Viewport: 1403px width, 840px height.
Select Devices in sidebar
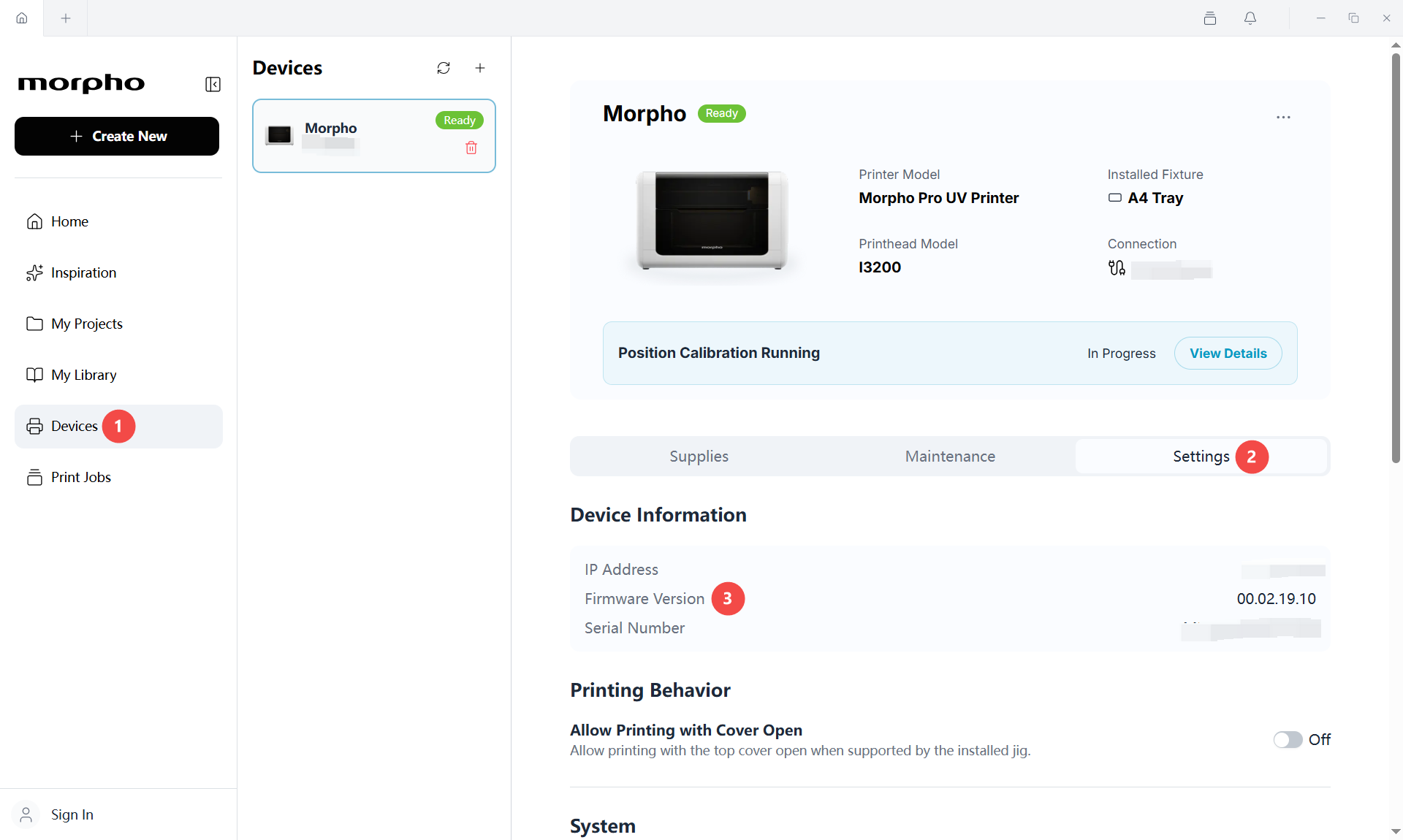[x=118, y=426]
